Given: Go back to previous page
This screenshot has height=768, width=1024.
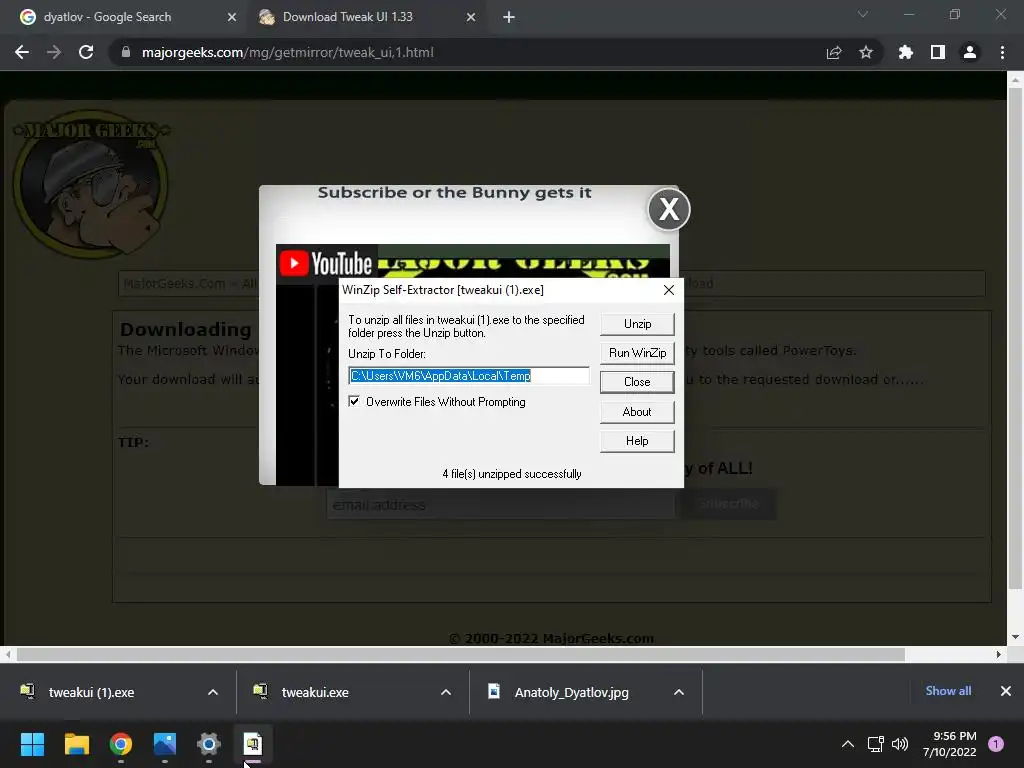Looking at the screenshot, I should 22,52.
